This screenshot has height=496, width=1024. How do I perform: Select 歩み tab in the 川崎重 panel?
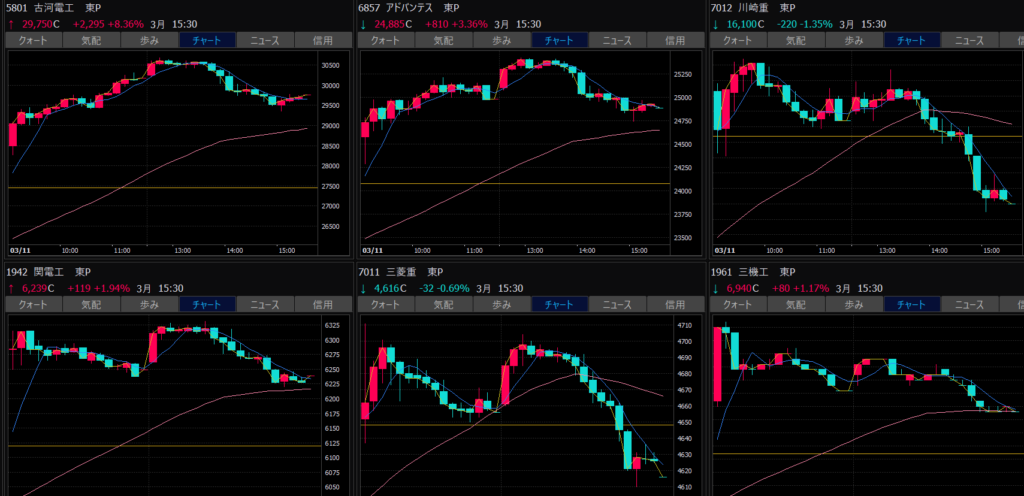click(x=853, y=41)
